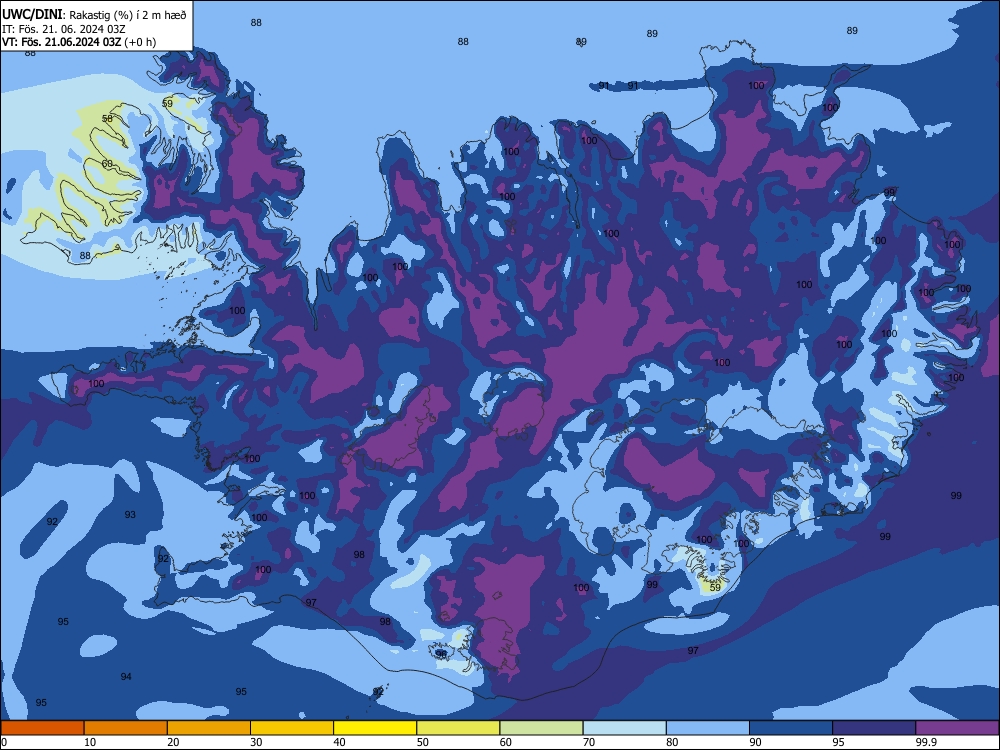
Task: Click legend tick label '60'
Action: (x=506, y=742)
